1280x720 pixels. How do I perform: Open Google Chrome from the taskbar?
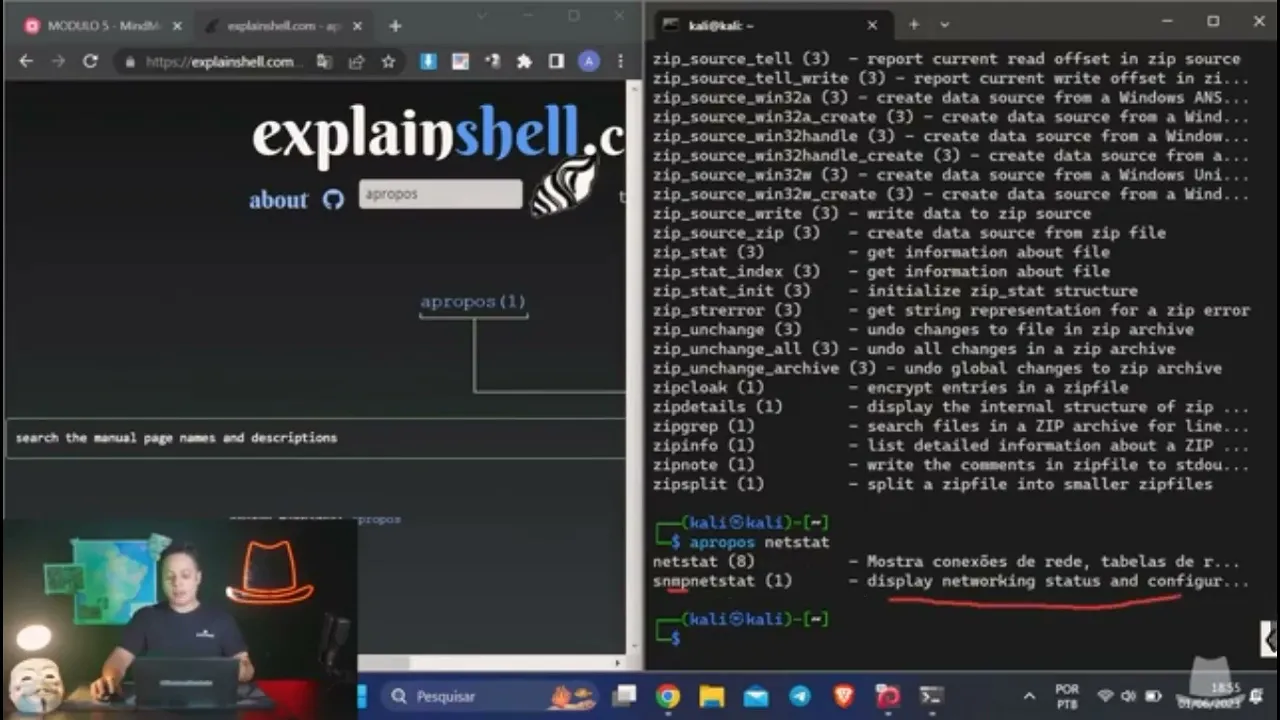[x=668, y=696]
